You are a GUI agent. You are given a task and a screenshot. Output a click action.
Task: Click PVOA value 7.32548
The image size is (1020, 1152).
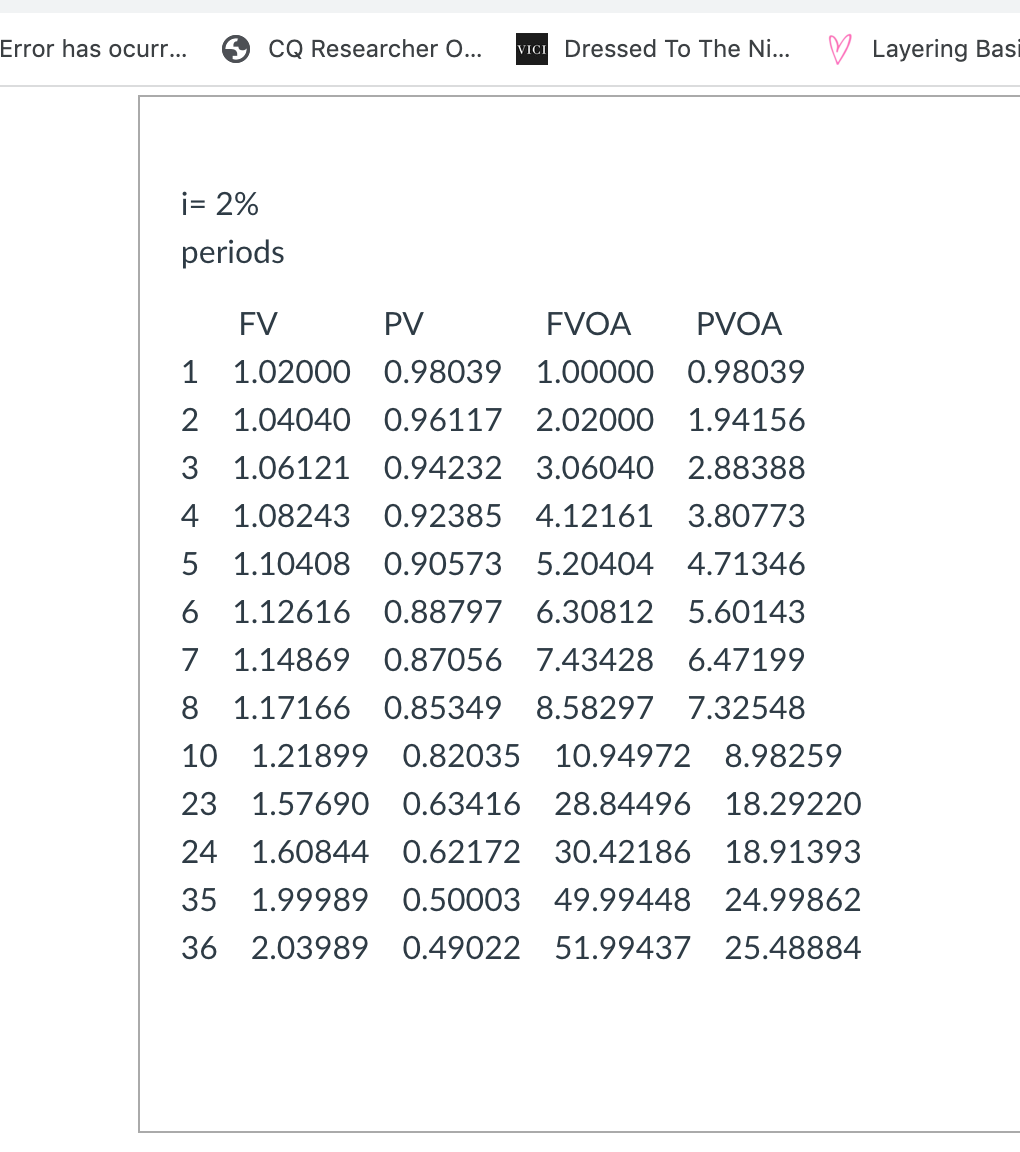pyautogui.click(x=746, y=708)
